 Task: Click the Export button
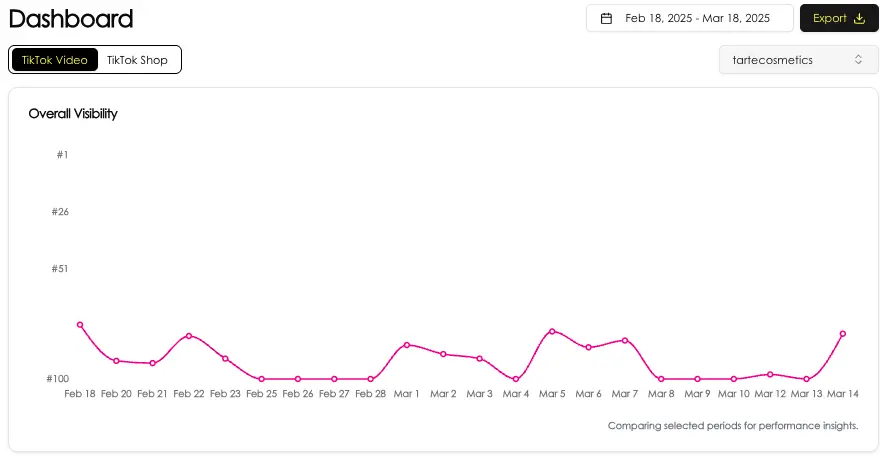(839, 18)
